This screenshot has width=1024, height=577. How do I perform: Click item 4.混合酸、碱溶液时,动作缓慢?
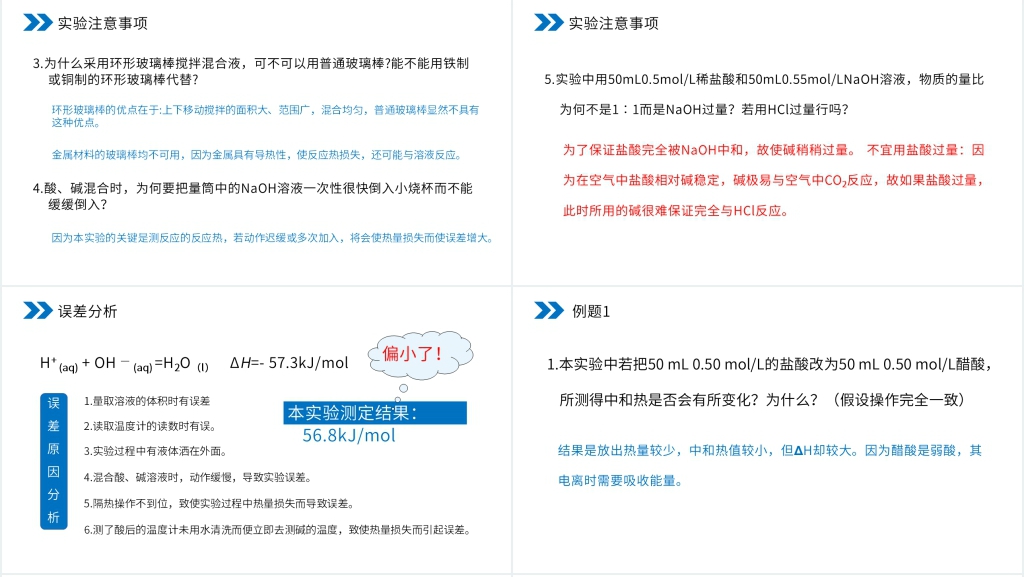coord(197,477)
